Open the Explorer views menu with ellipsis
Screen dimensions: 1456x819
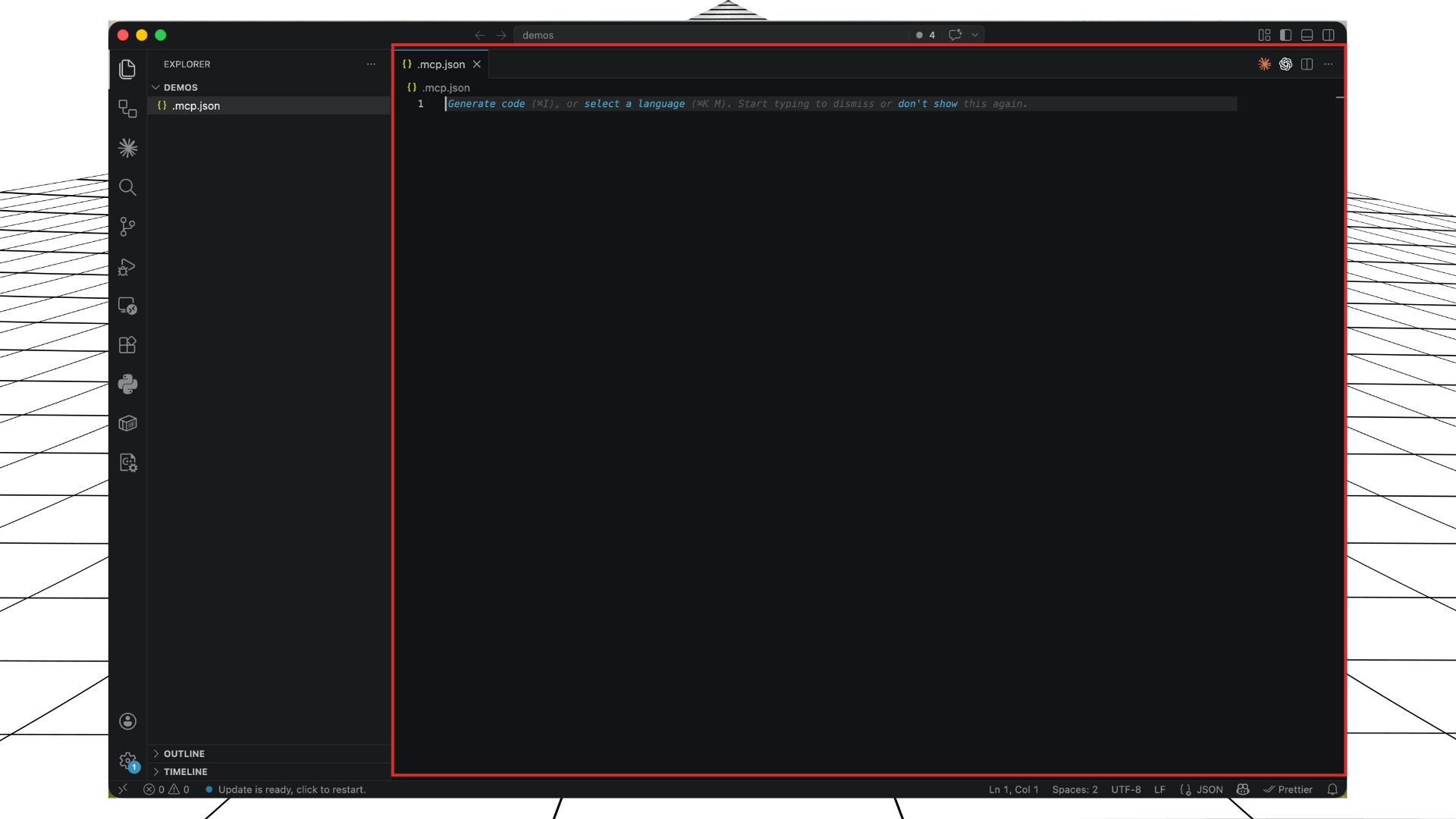coord(371,64)
